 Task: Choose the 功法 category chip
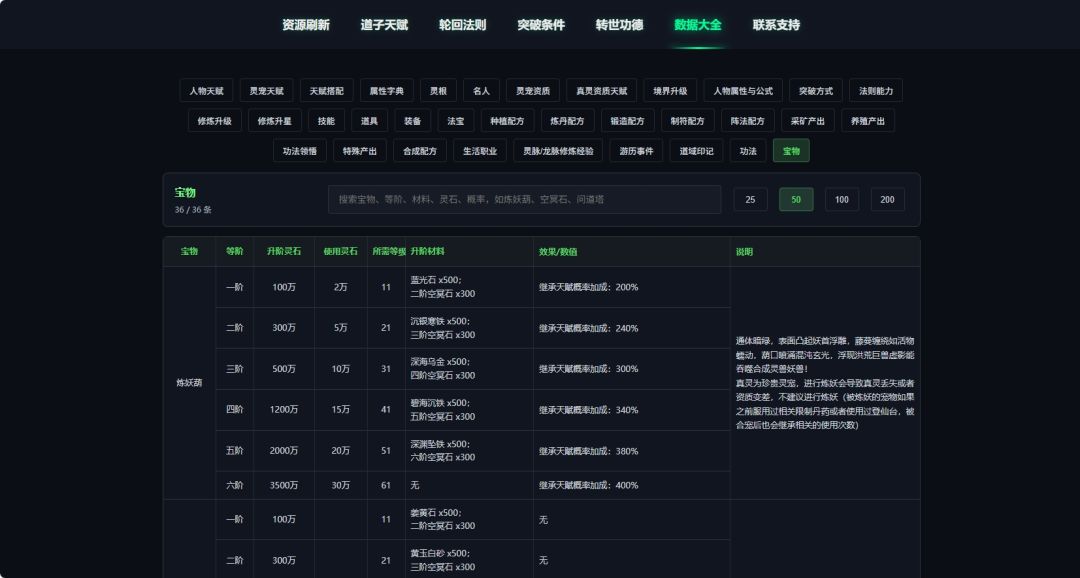[748, 151]
